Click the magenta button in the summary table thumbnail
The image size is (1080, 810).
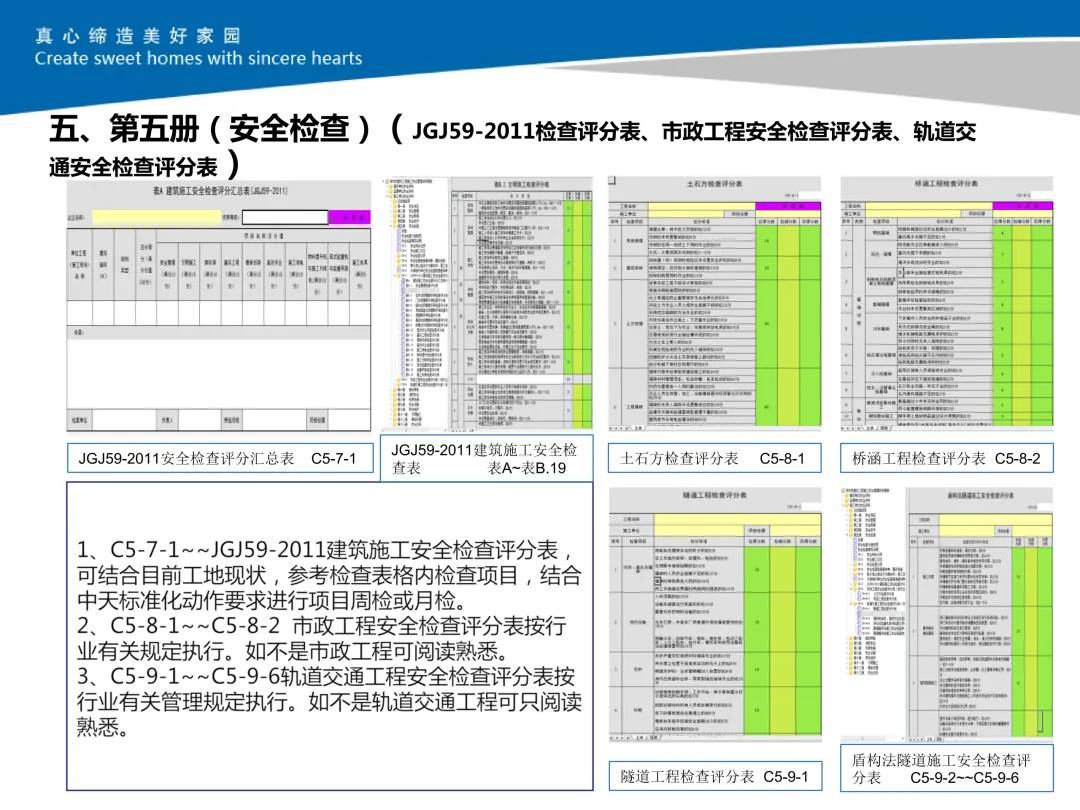350,217
